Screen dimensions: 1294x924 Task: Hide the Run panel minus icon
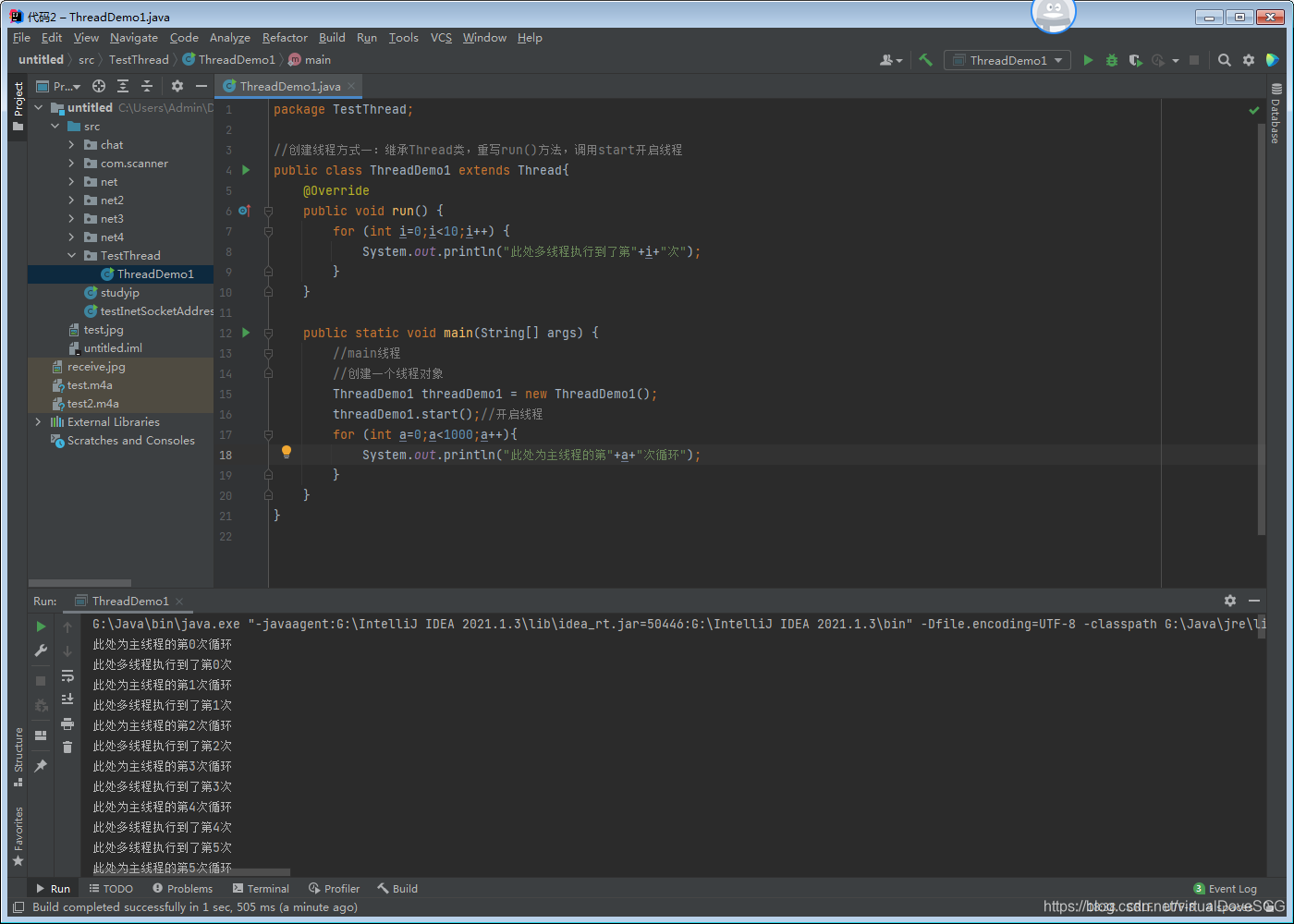[1254, 601]
